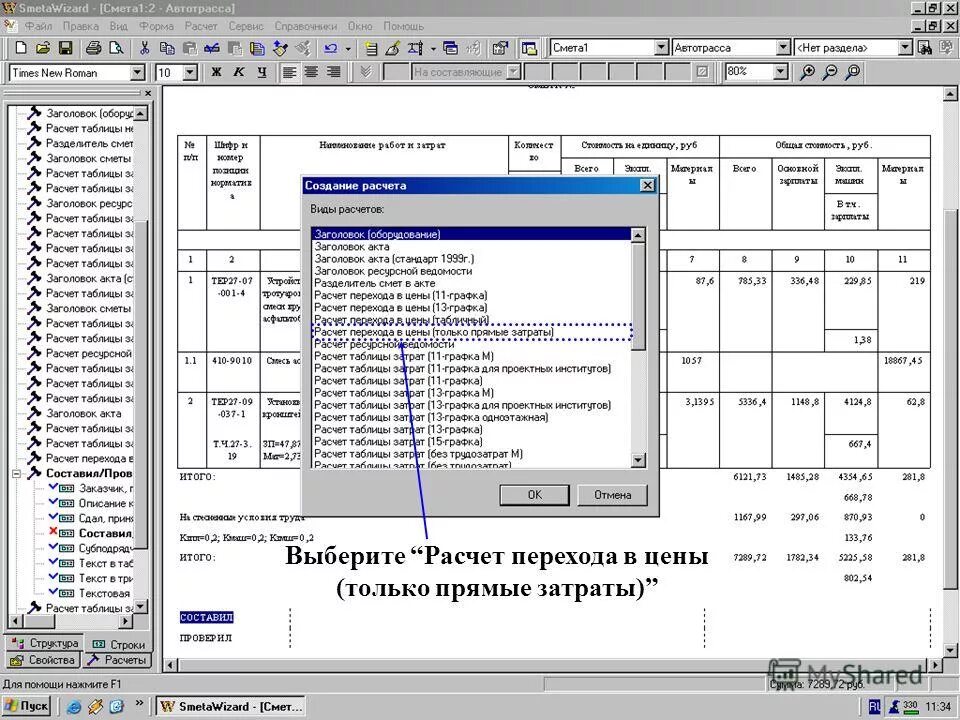Open the dropdown arrow next to Undo
960x720 pixels.
pyautogui.click(x=348, y=48)
